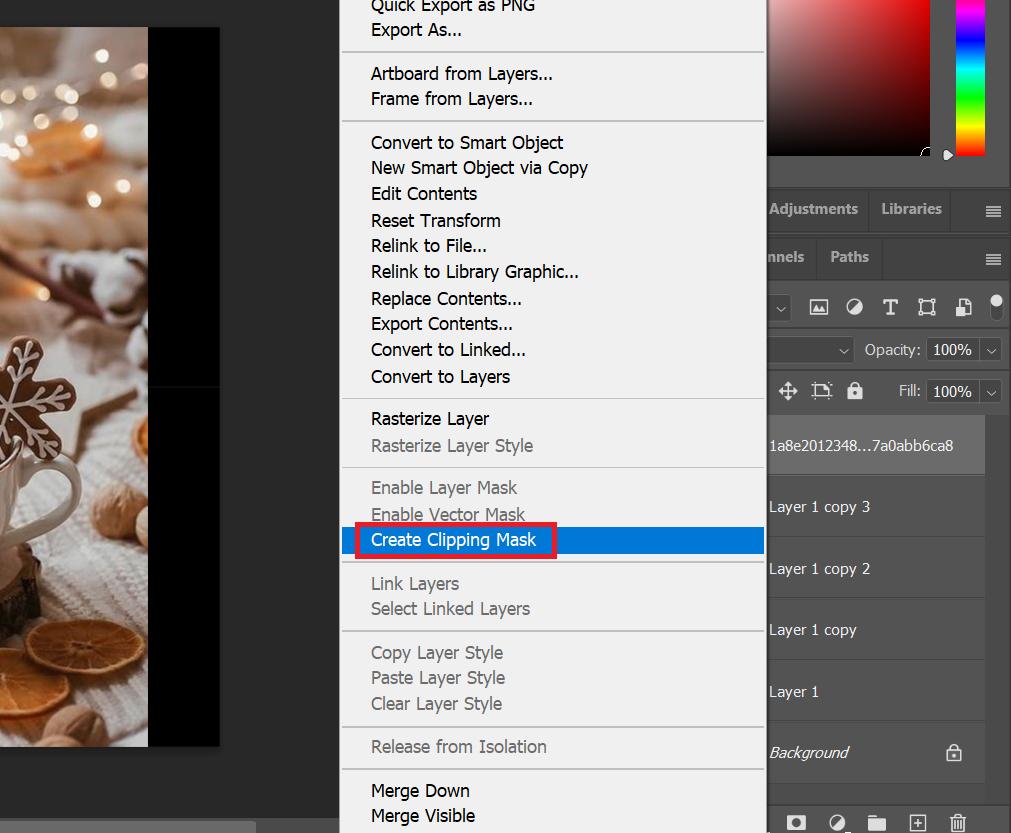The image size is (1011, 833).
Task: Open the Fill dropdown arrow
Action: 991,392
